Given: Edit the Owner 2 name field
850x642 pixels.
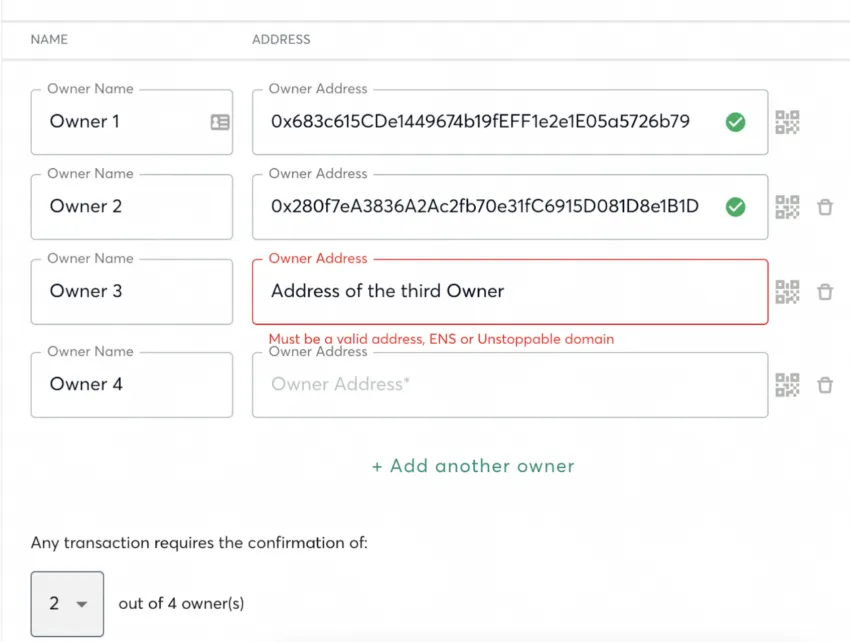Looking at the screenshot, I should point(132,207).
